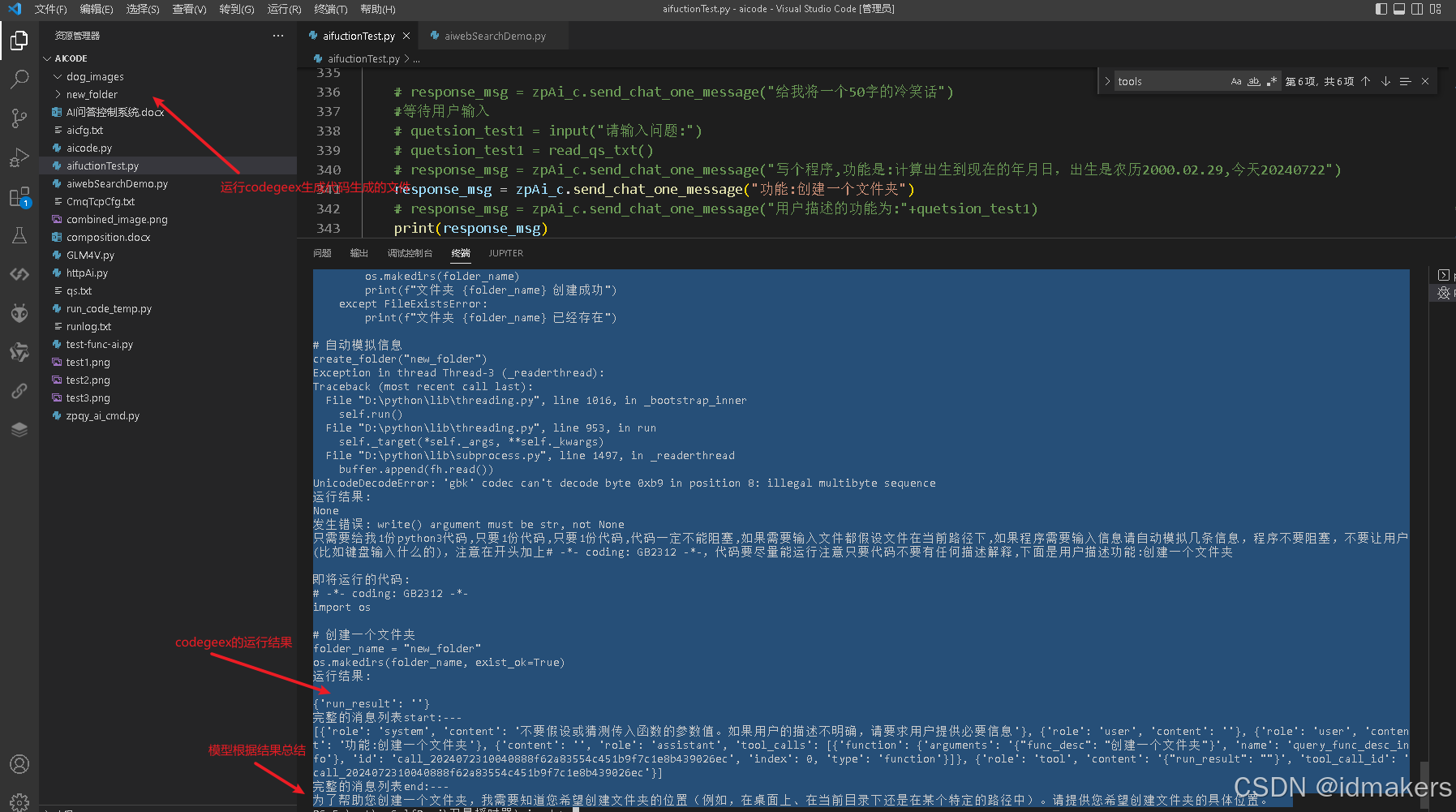Screen dimensions: 1456x812
Task: Open the Explorer view in activity bar
Action: point(19,40)
